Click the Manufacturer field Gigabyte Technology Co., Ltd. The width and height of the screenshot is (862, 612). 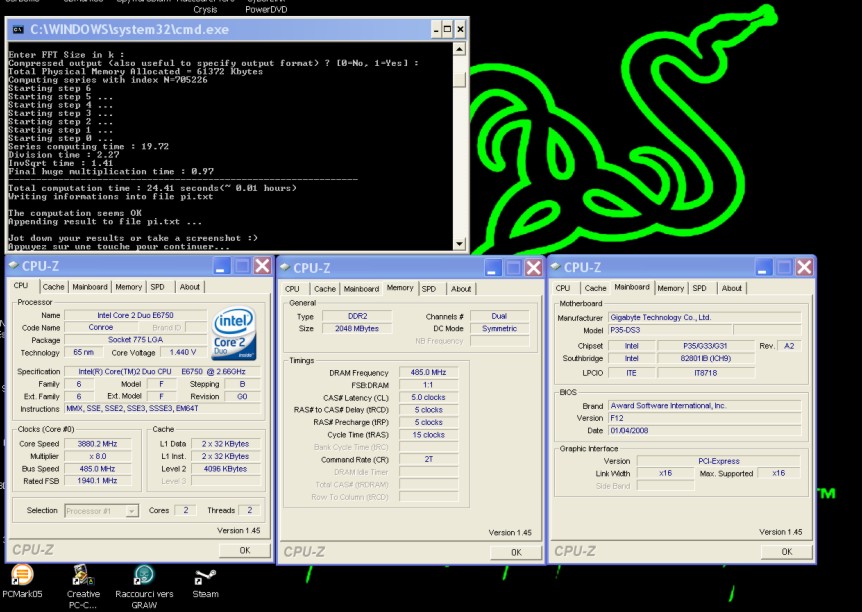[x=705, y=317]
